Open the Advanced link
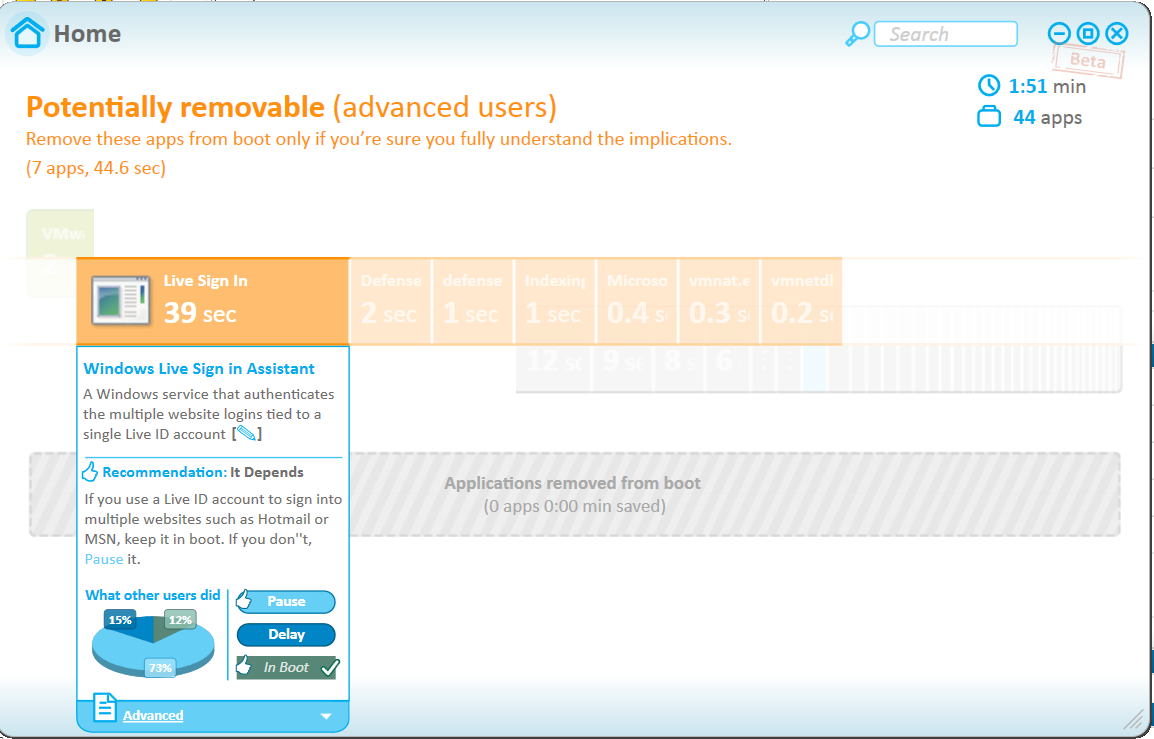Image resolution: width=1154 pixels, height=739 pixels. pos(153,715)
